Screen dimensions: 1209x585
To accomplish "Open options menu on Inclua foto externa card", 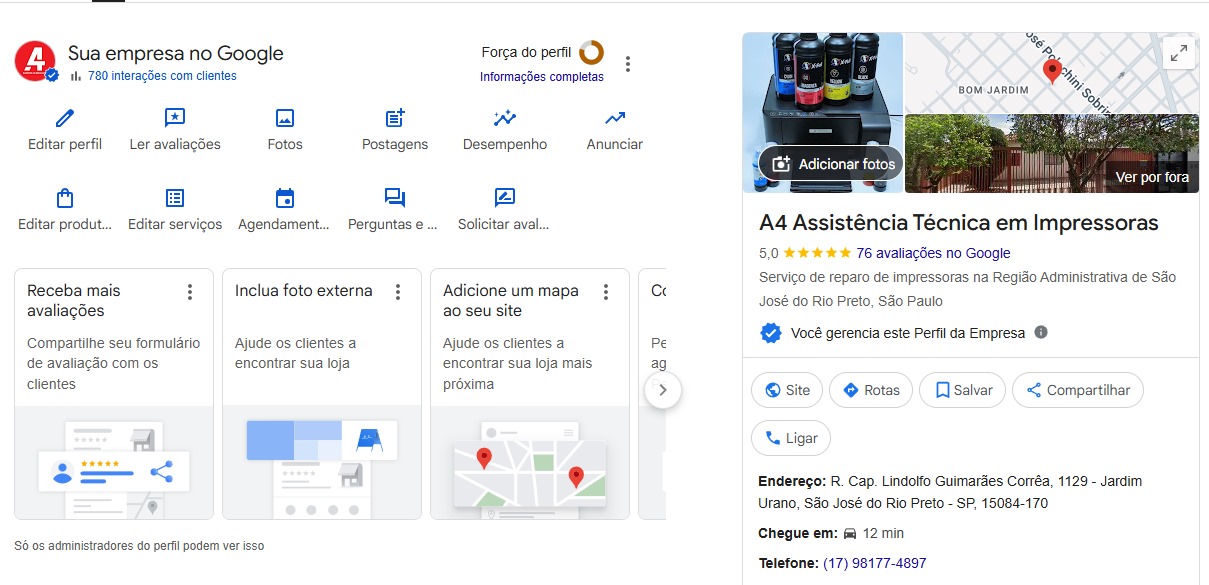I will (x=398, y=292).
